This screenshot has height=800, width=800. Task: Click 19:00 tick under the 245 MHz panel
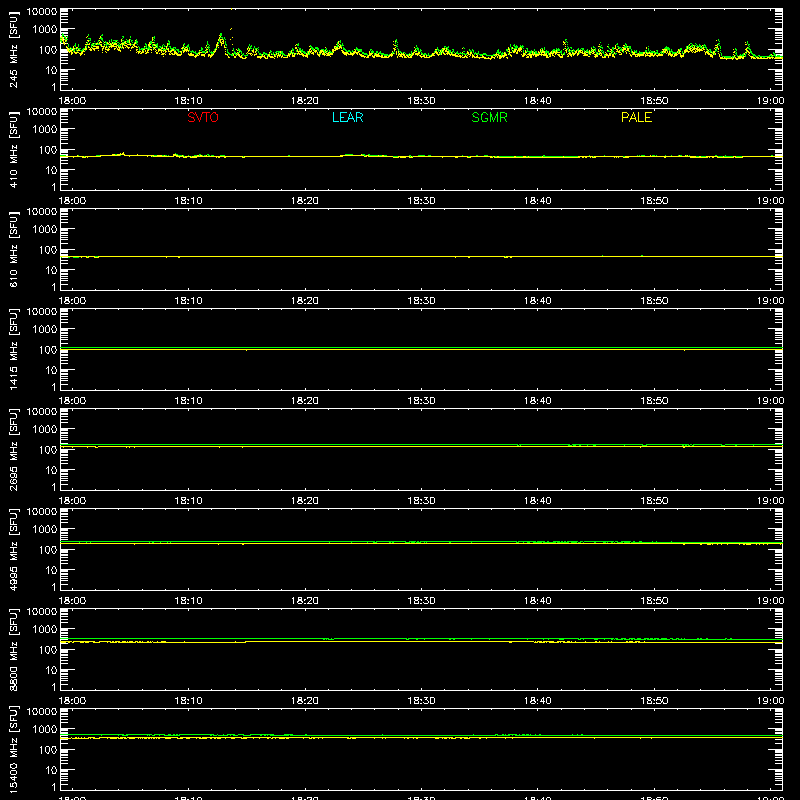point(770,101)
